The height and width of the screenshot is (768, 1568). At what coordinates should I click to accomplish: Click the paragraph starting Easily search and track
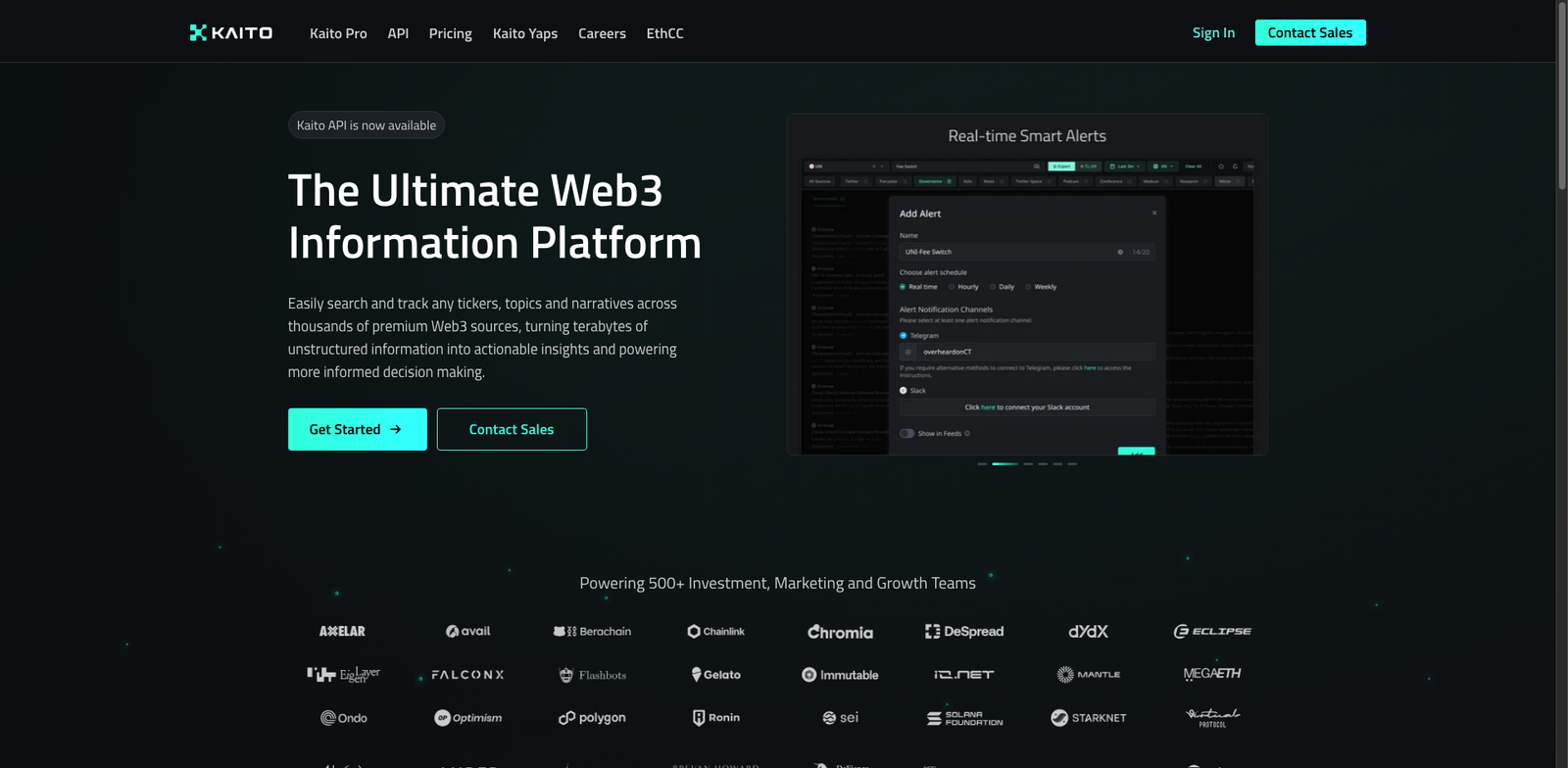click(x=482, y=338)
